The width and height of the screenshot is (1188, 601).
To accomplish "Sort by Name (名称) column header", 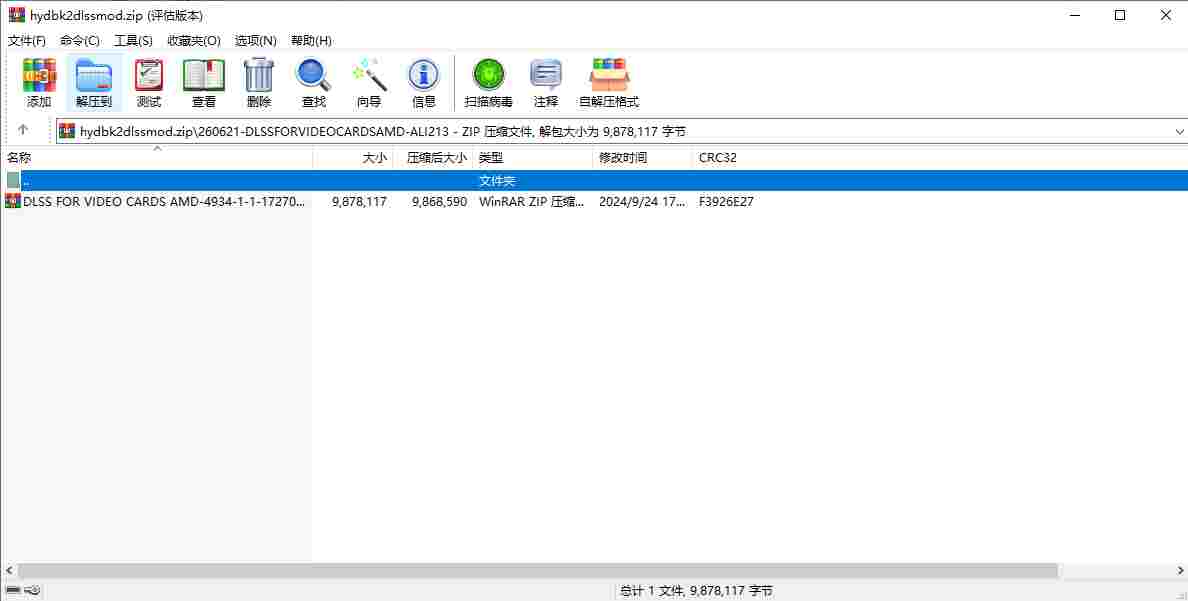I will tap(157, 158).
